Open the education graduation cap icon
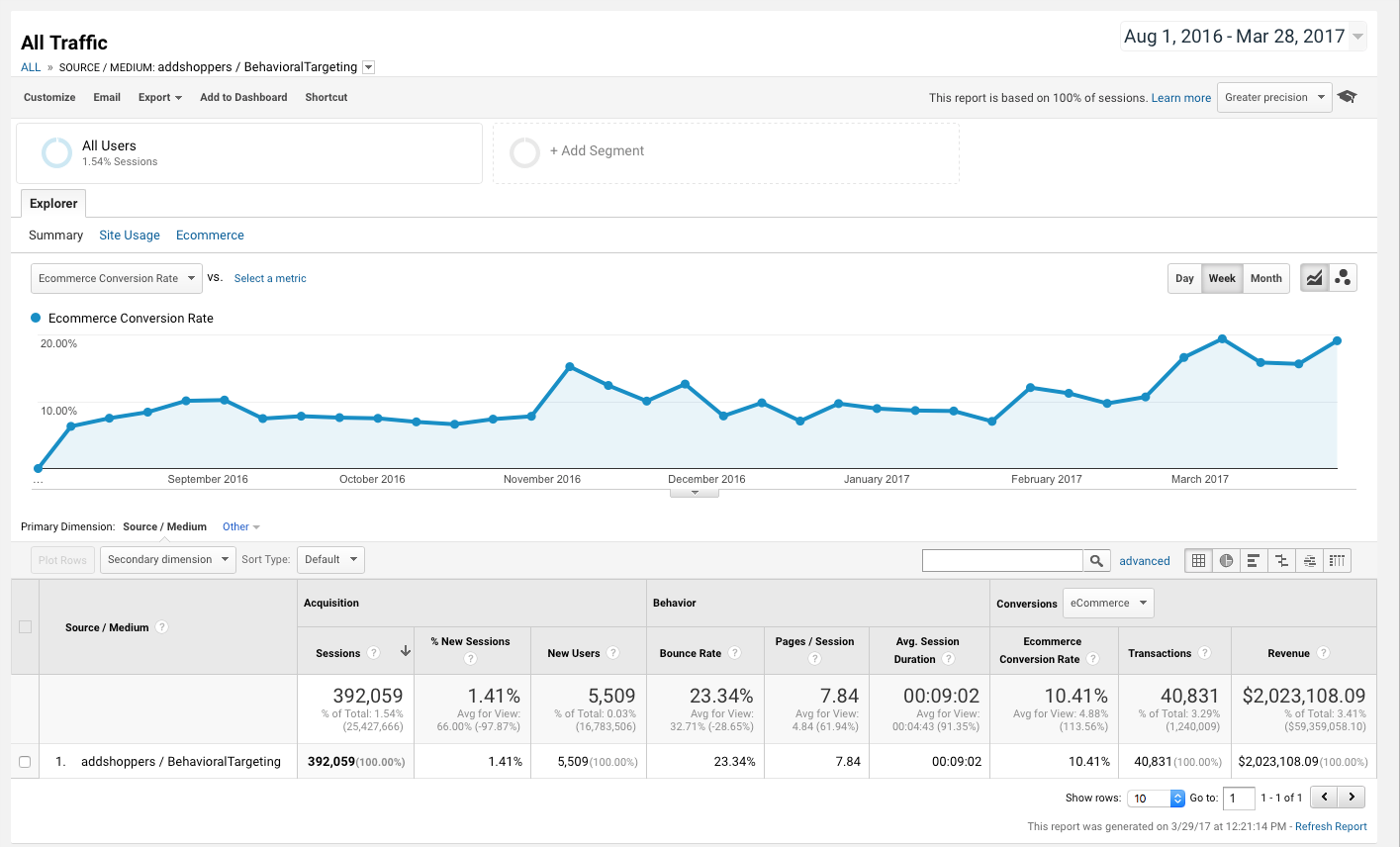This screenshot has height=847, width=1400. [1347, 97]
